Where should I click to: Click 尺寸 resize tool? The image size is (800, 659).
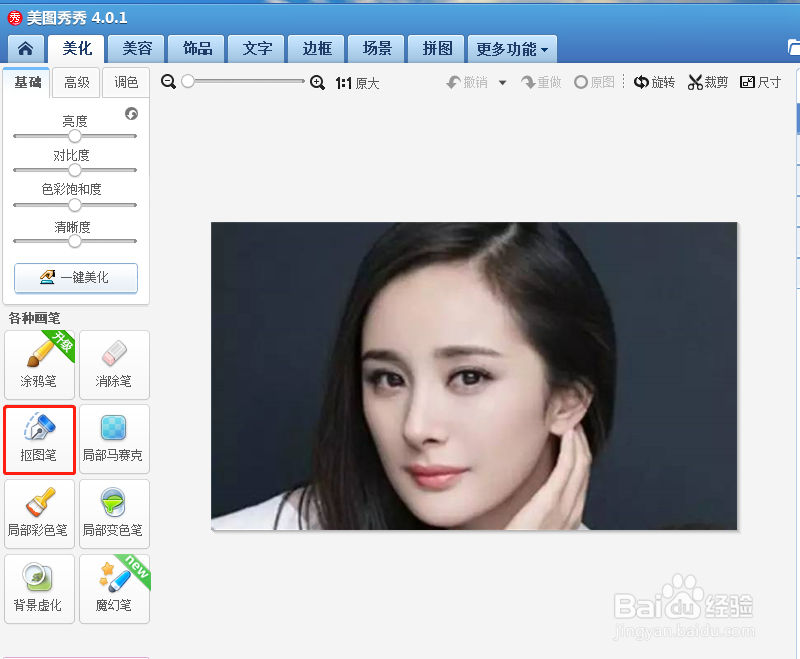[760, 82]
